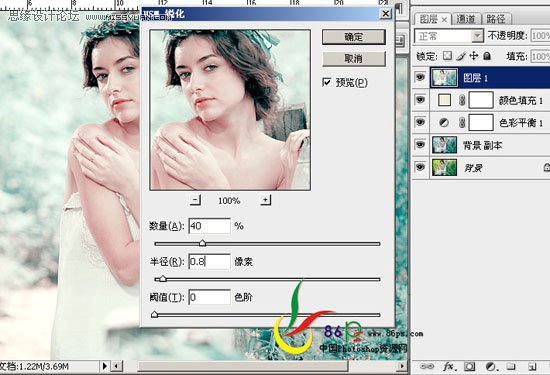This screenshot has width=550, height=375.
Task: Create a new group folder icon
Action: [x=511, y=367]
